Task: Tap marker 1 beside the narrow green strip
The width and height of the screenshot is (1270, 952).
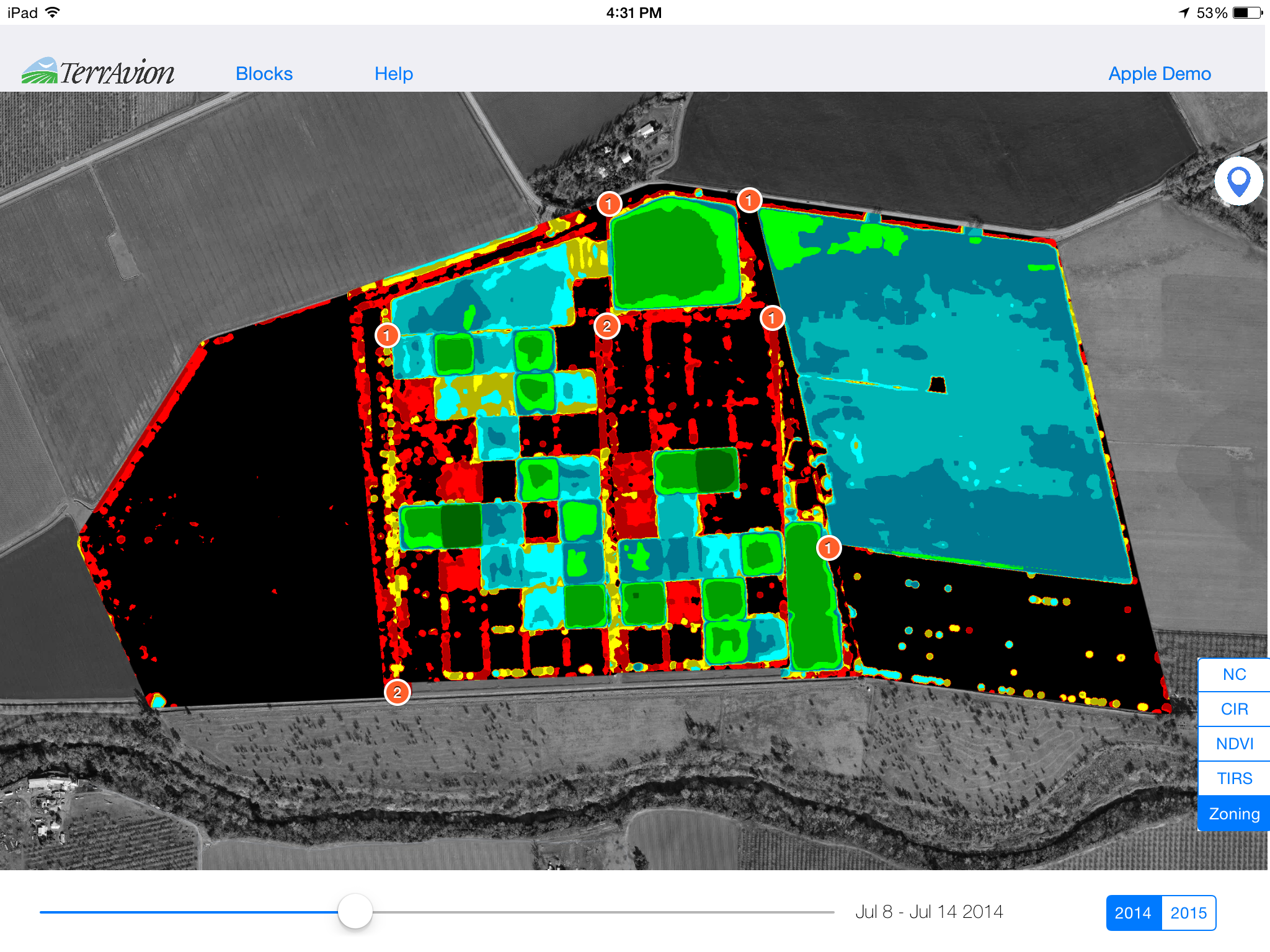Action: coord(828,548)
